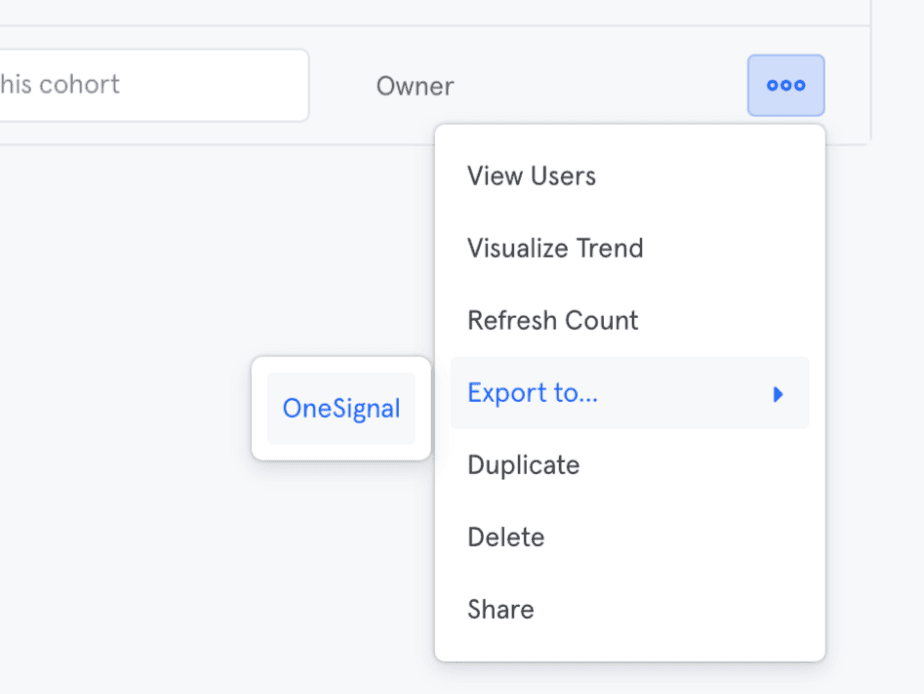Click the arrow beside Export to...
The height and width of the screenshot is (694, 924).
click(778, 394)
